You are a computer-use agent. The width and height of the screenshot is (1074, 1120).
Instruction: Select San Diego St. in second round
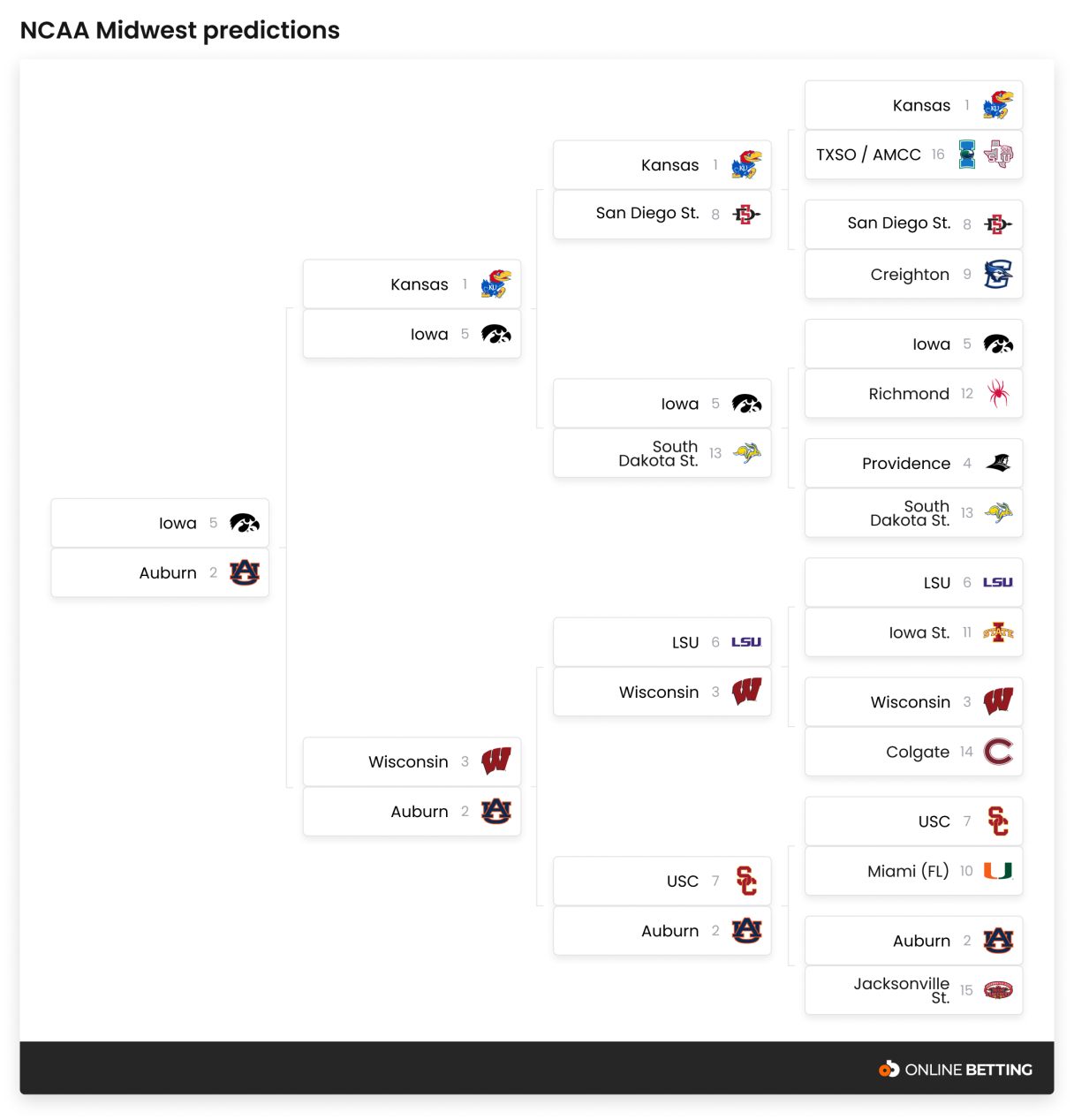click(x=662, y=214)
